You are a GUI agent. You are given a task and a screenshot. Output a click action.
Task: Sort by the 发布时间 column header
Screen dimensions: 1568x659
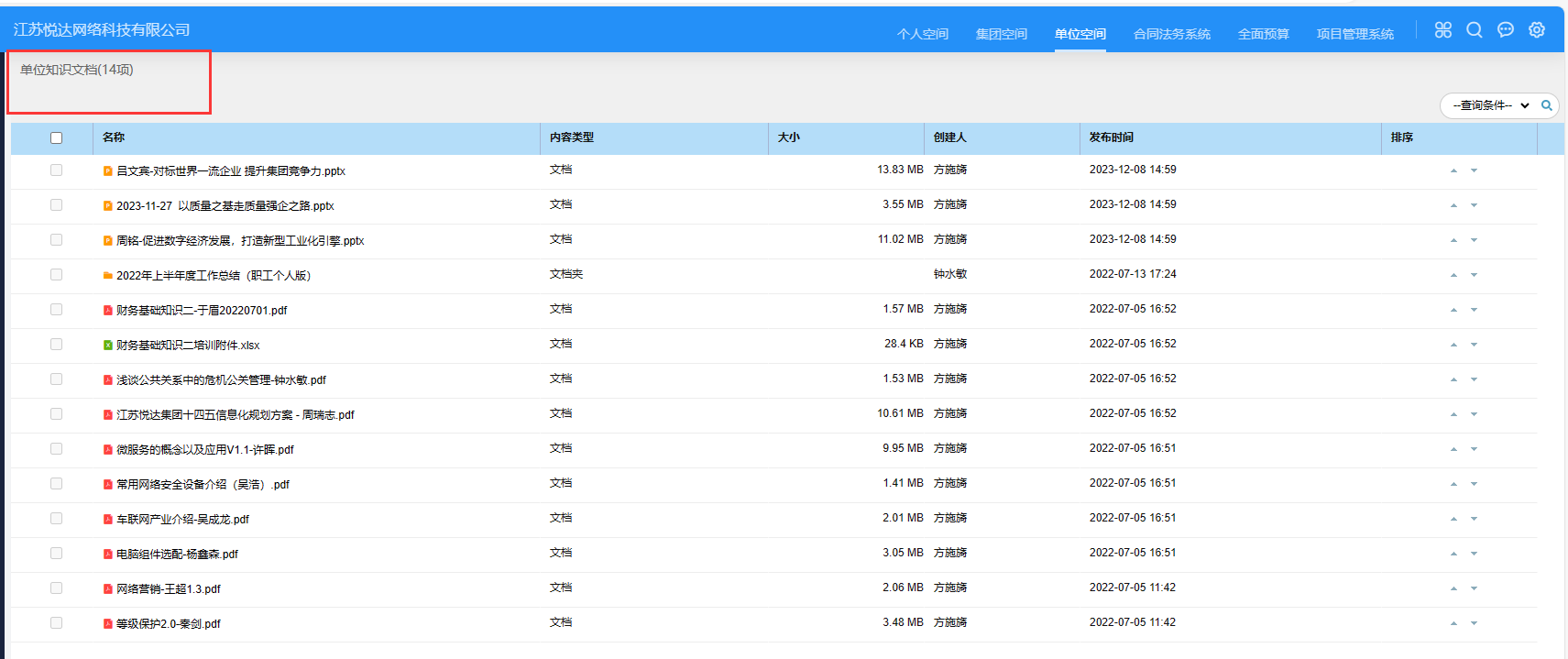click(1111, 137)
